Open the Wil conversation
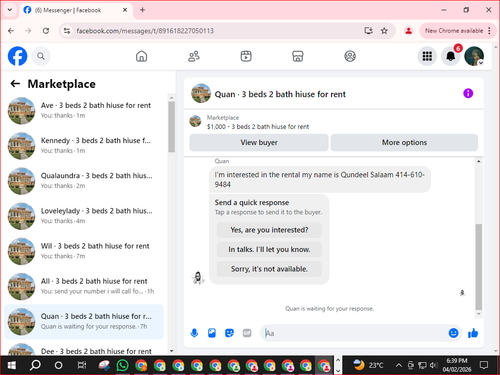 (84, 251)
